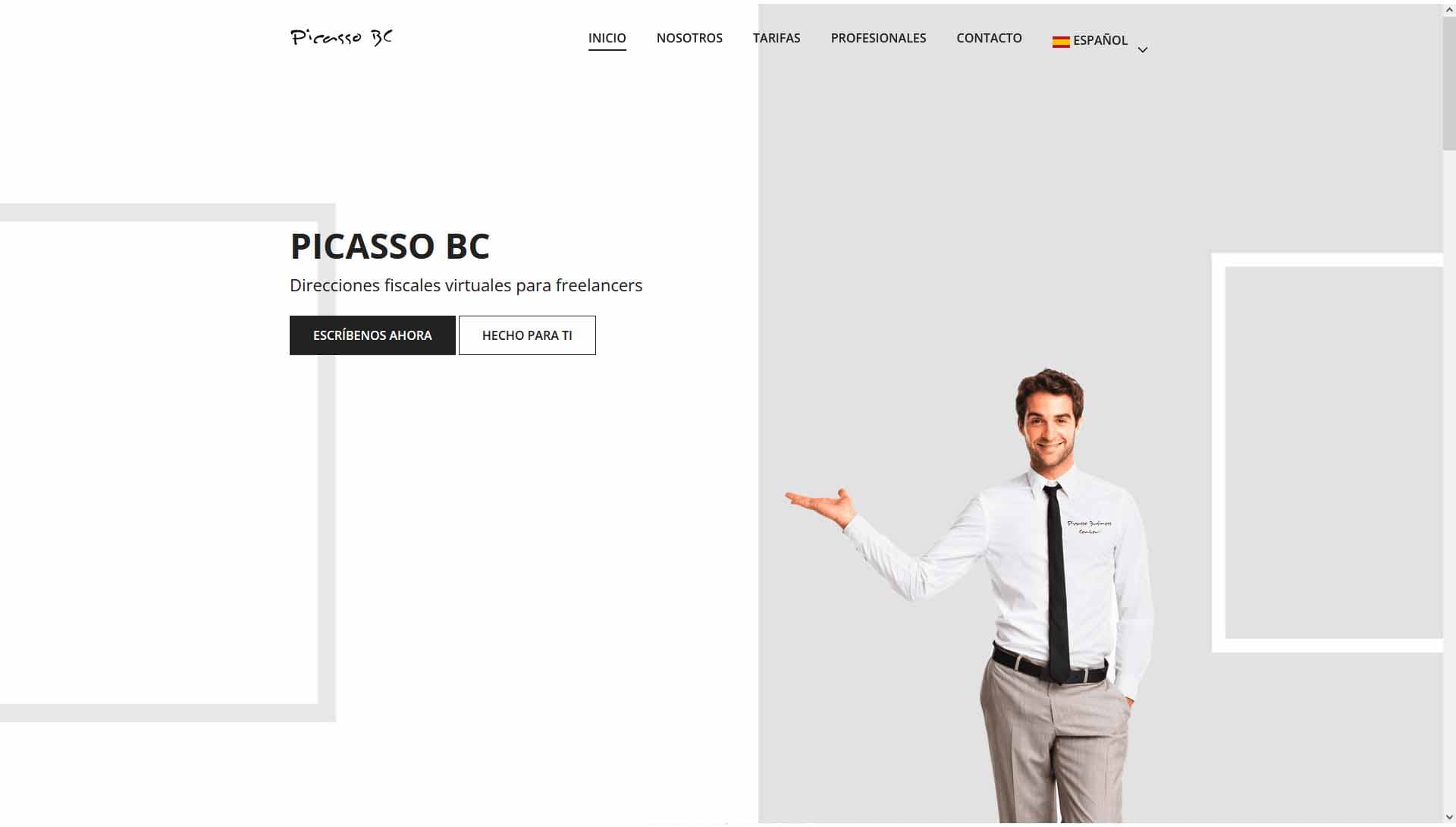Expand the language chevron arrow

(1143, 50)
